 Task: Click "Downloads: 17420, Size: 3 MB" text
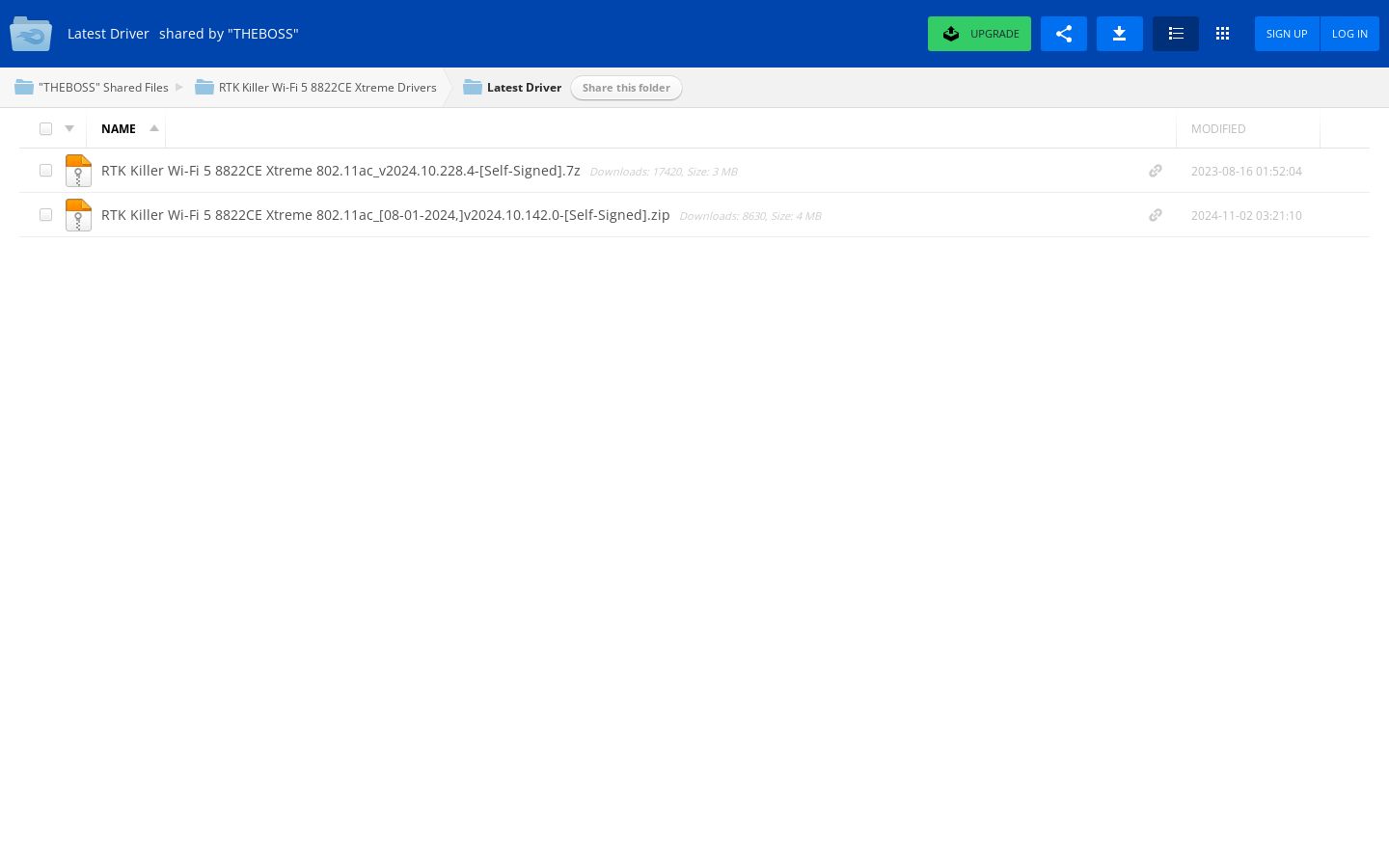coord(664,172)
